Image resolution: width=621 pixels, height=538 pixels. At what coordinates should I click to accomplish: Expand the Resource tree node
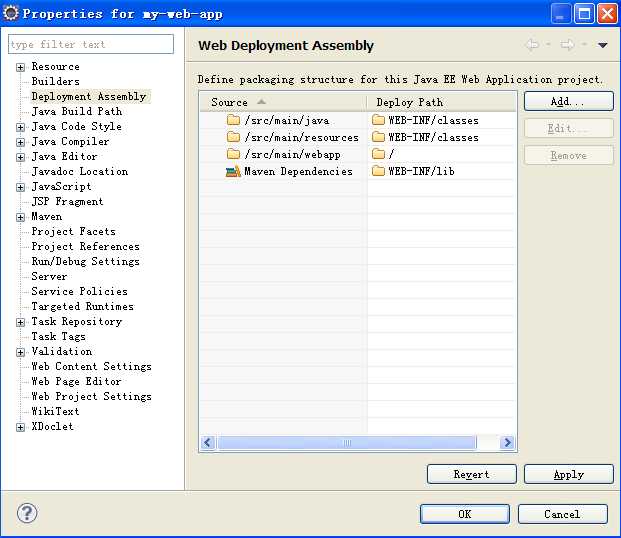(x=21, y=67)
